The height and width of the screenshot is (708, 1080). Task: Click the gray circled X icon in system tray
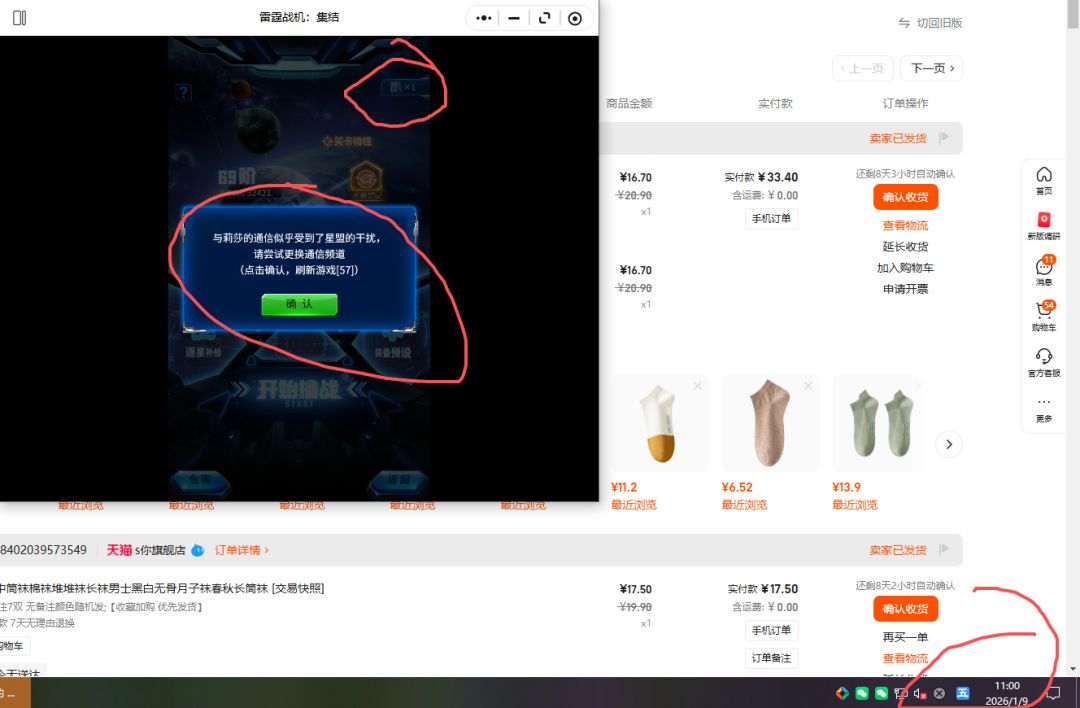pyautogui.click(x=939, y=694)
